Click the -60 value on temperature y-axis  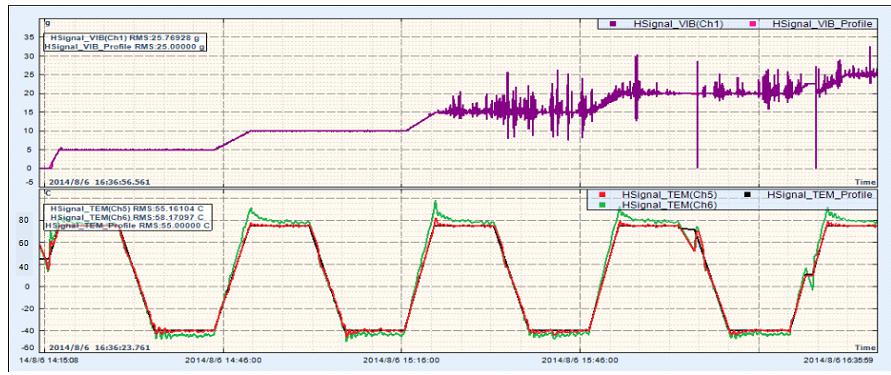click(x=28, y=347)
